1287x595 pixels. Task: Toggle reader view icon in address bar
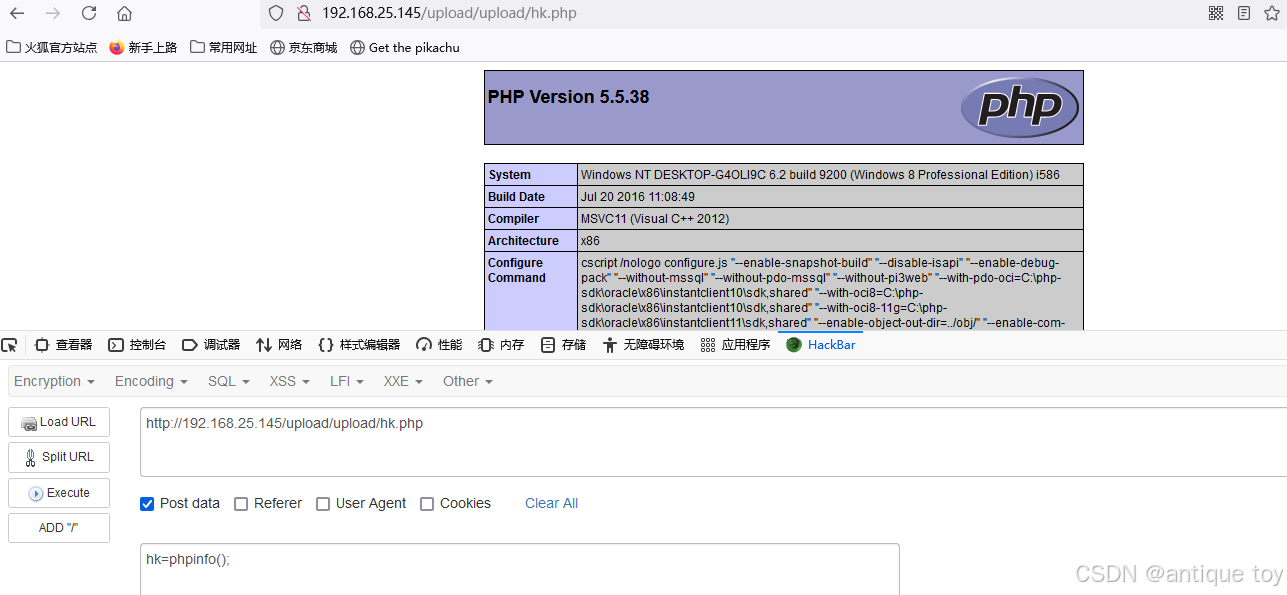click(x=1244, y=13)
